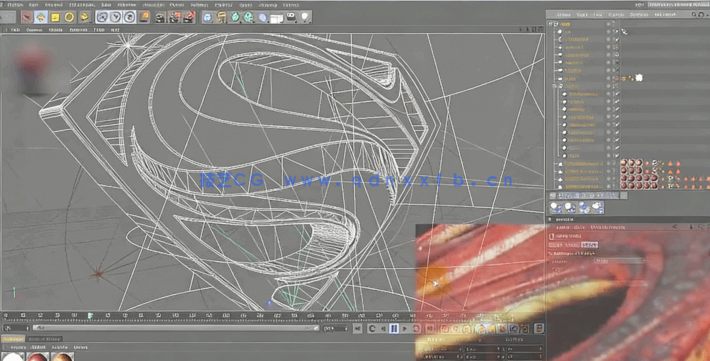Click Render to Picture Viewer

(175, 17)
